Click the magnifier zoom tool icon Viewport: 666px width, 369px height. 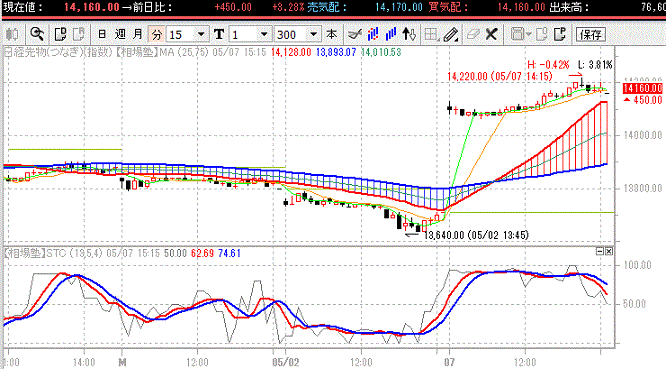coord(37,34)
